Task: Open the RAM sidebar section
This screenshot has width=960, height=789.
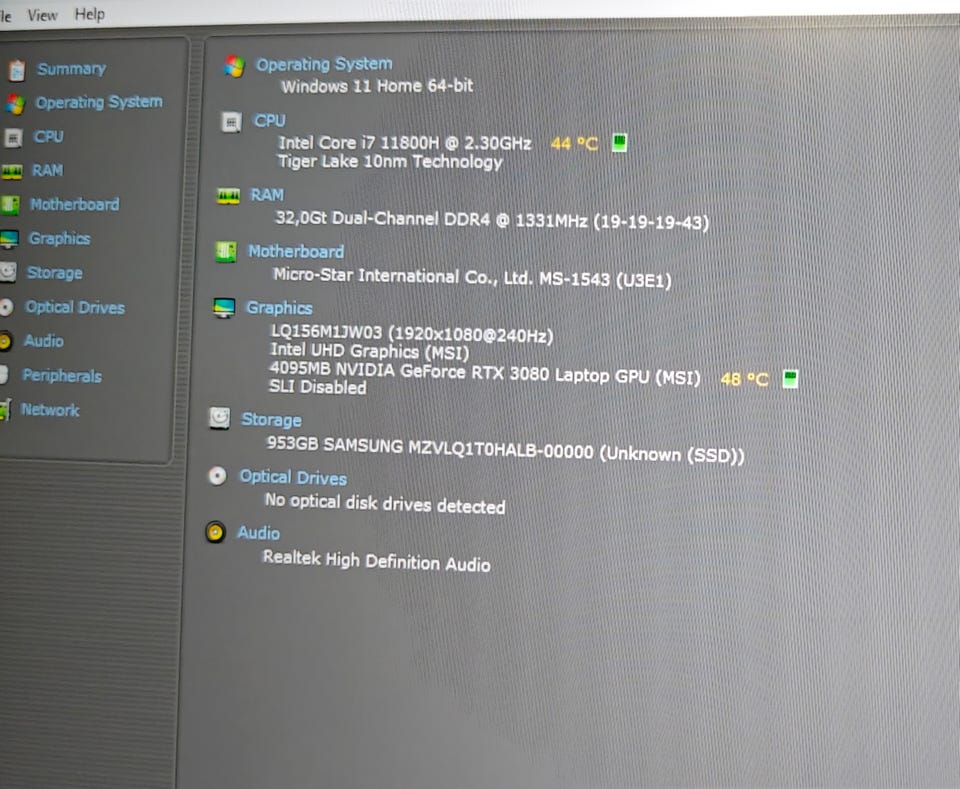Action: (x=47, y=170)
